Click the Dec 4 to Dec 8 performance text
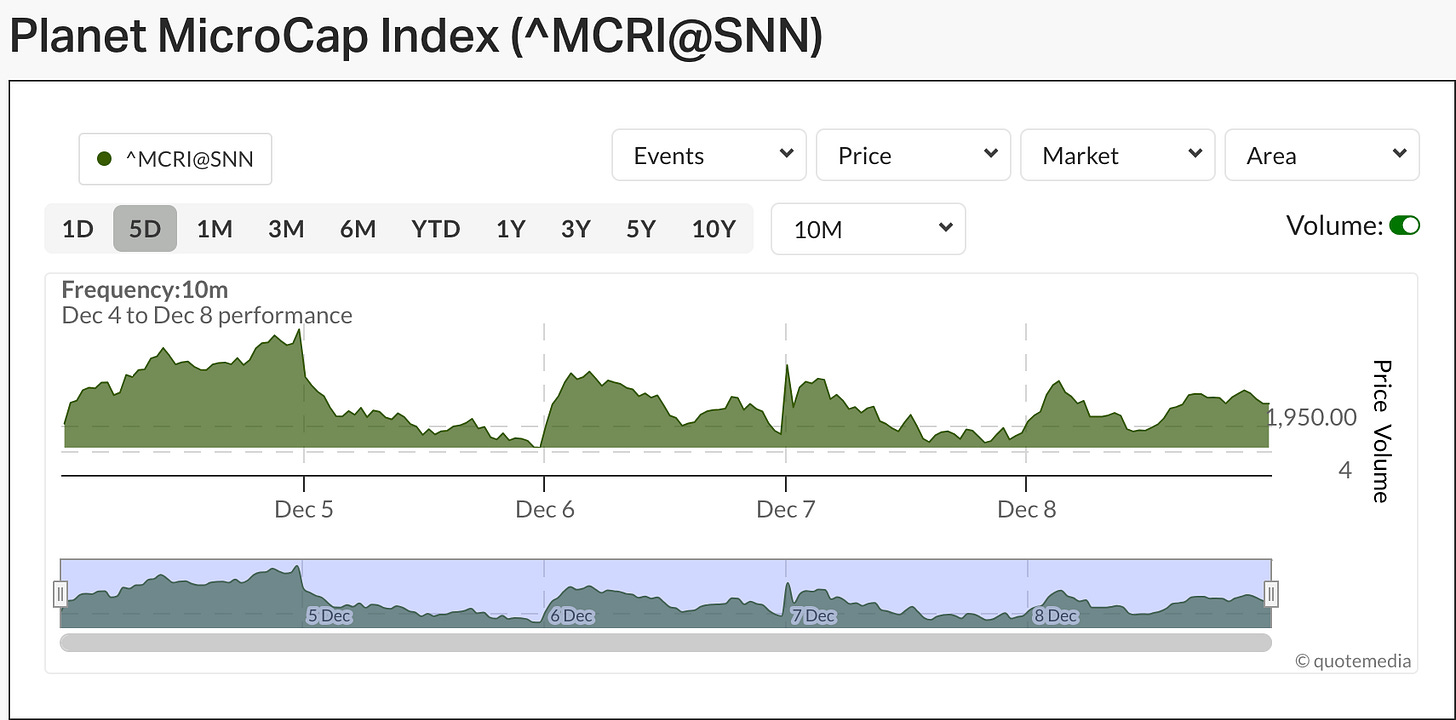 (207, 315)
